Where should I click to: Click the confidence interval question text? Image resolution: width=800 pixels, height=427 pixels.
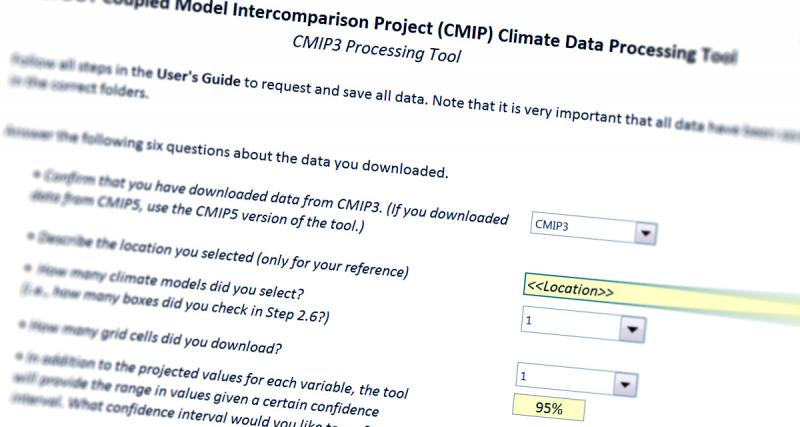click(x=230, y=389)
